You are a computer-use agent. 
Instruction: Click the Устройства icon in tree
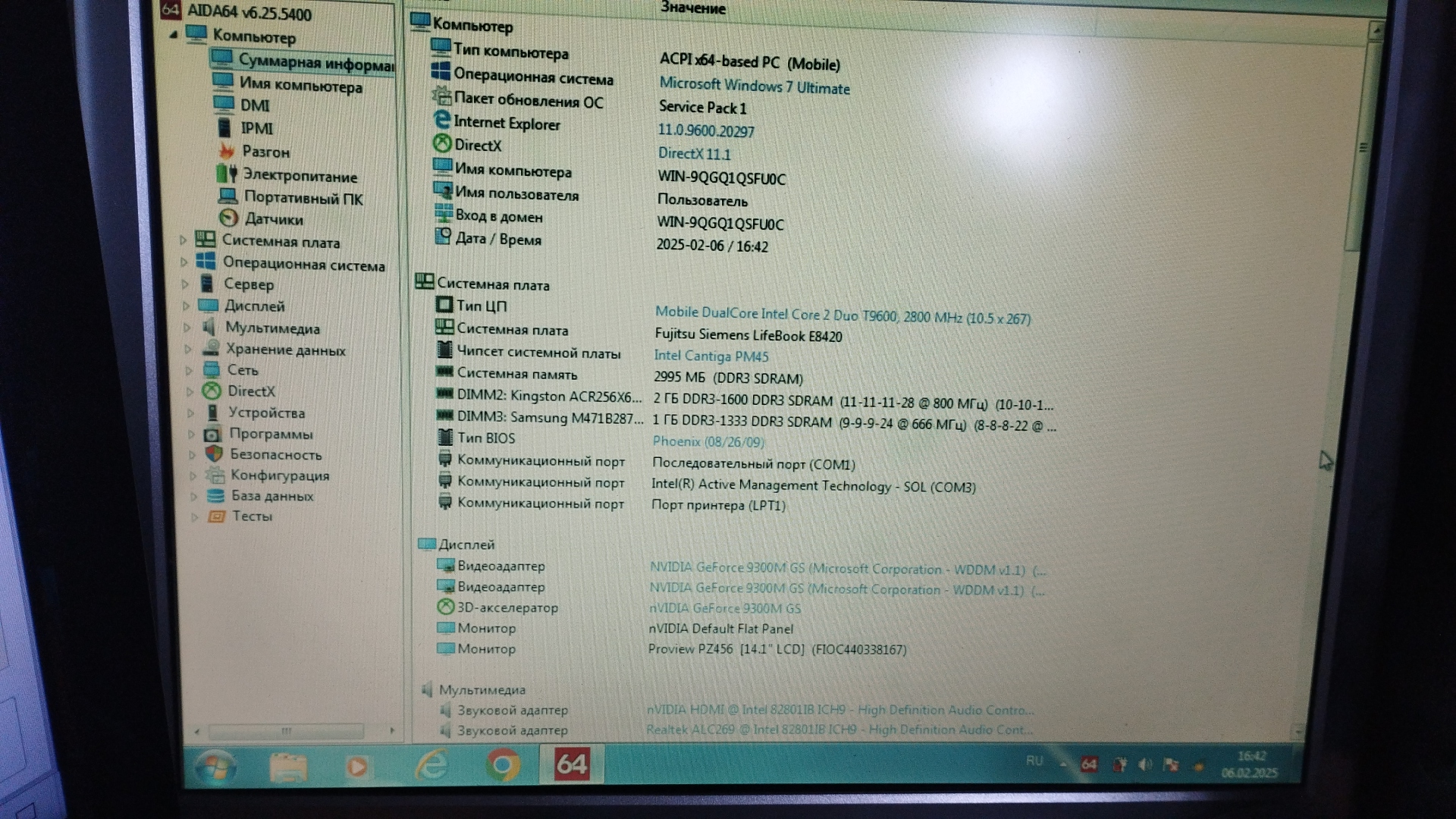click(x=212, y=413)
